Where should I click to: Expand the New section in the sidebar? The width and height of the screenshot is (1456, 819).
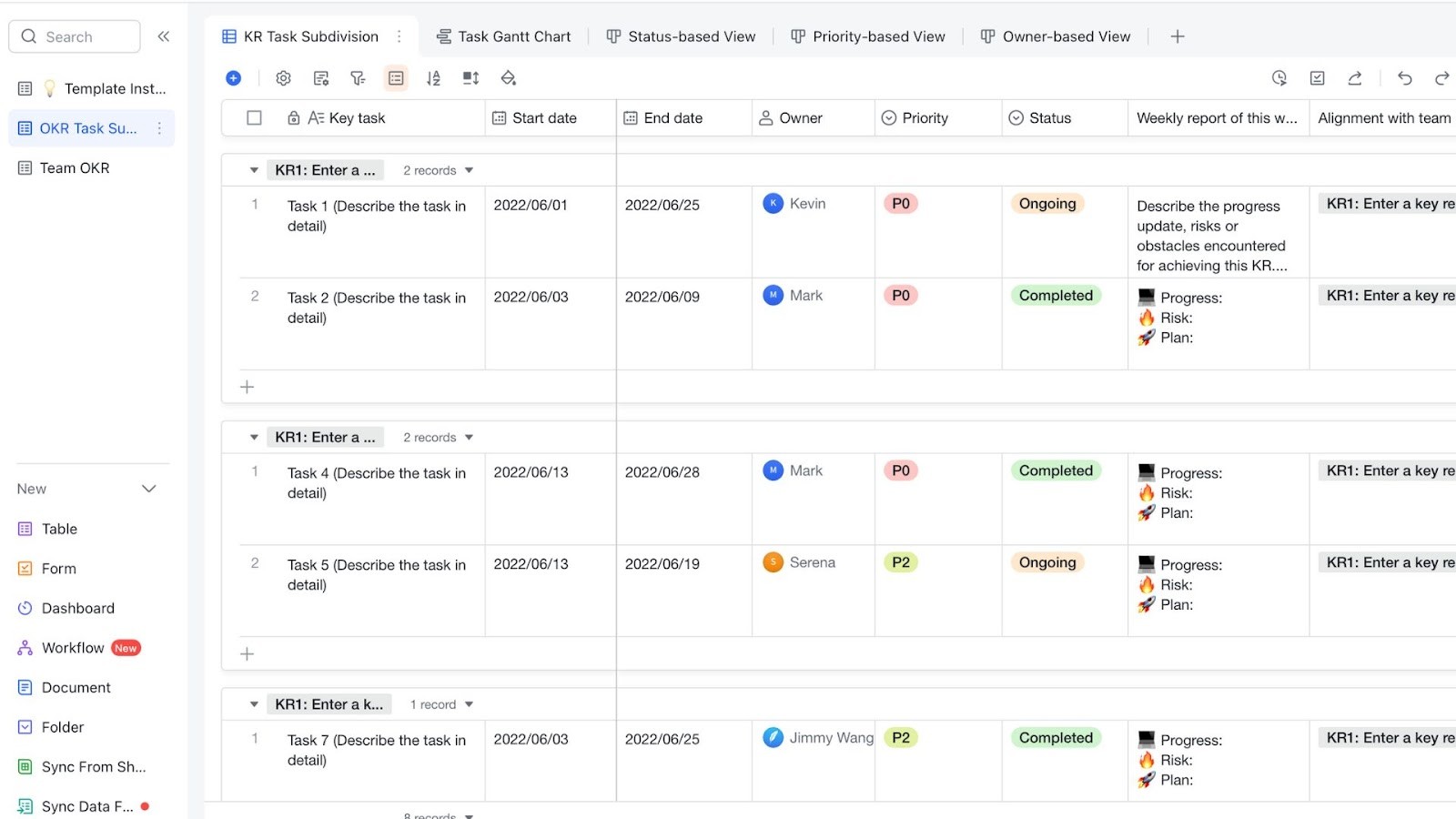[148, 489]
